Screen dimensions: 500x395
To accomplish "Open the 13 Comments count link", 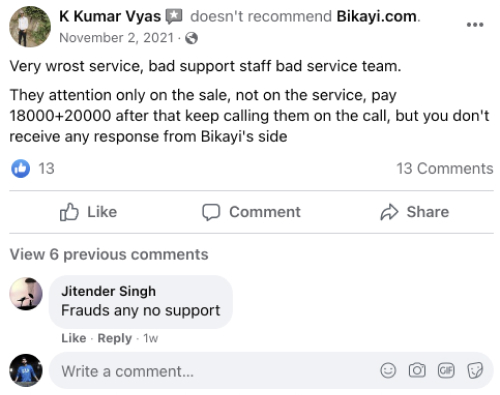I will (x=445, y=168).
